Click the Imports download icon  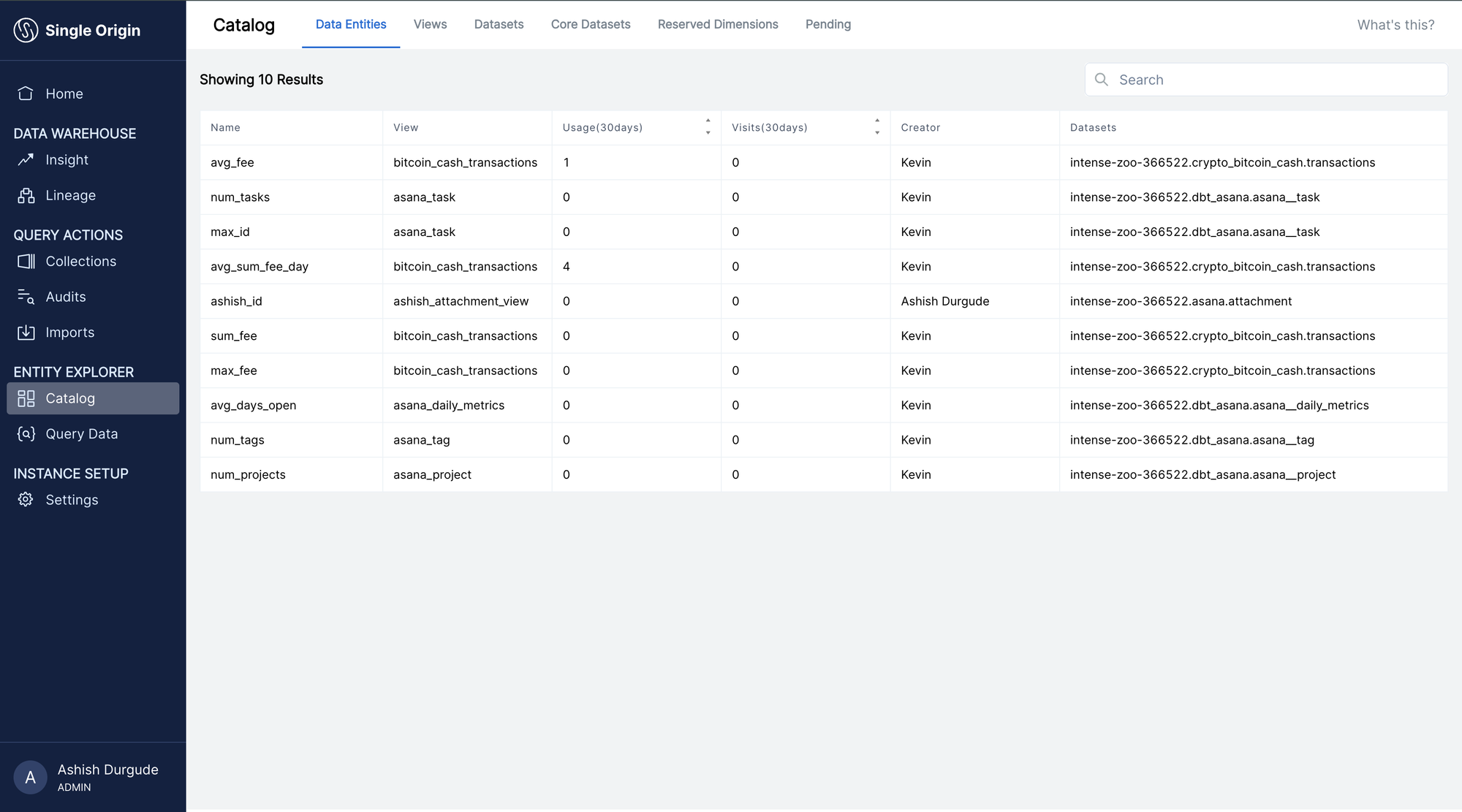coord(26,333)
